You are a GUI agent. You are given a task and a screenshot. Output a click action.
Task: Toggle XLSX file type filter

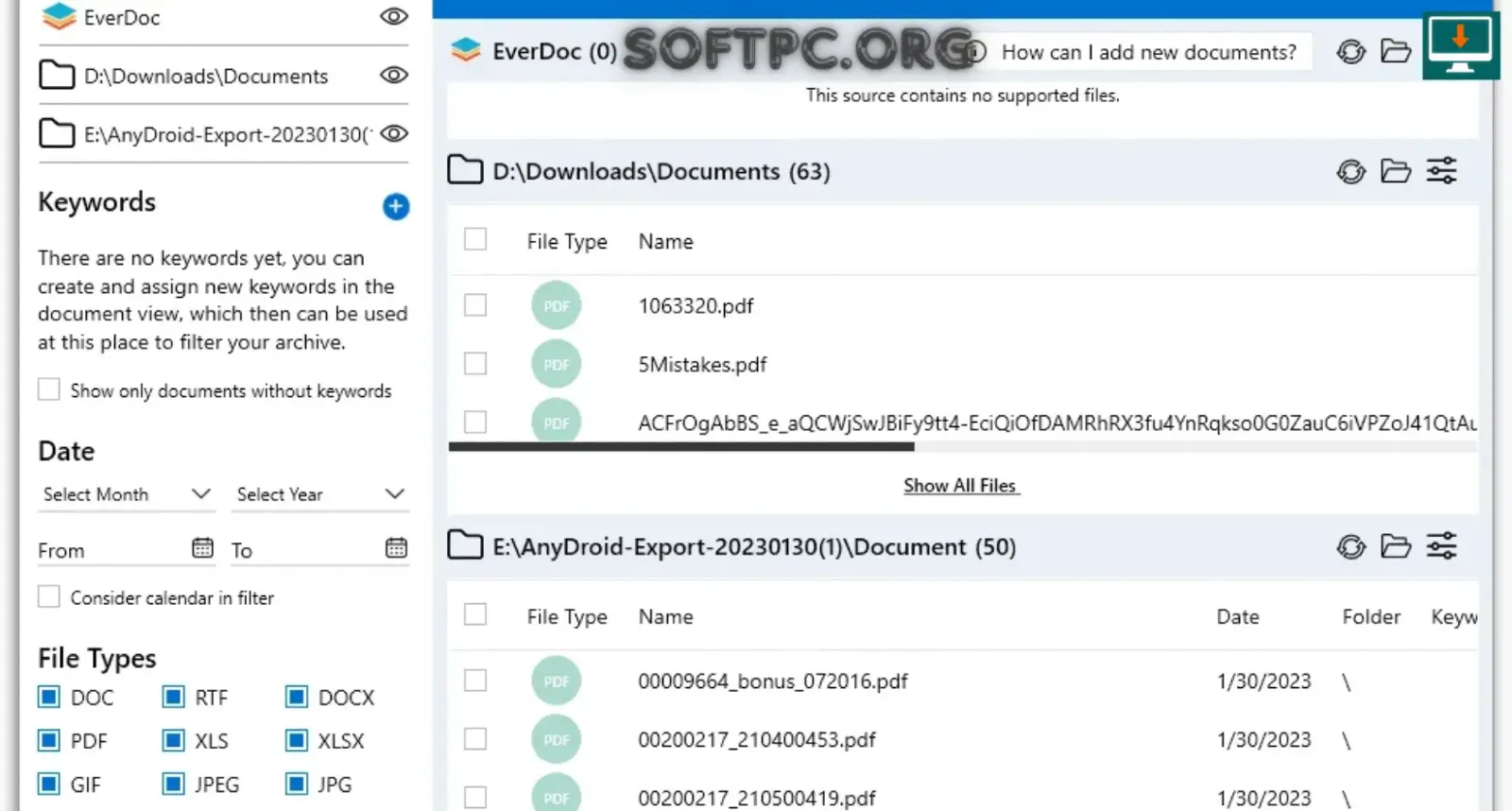pyautogui.click(x=297, y=740)
